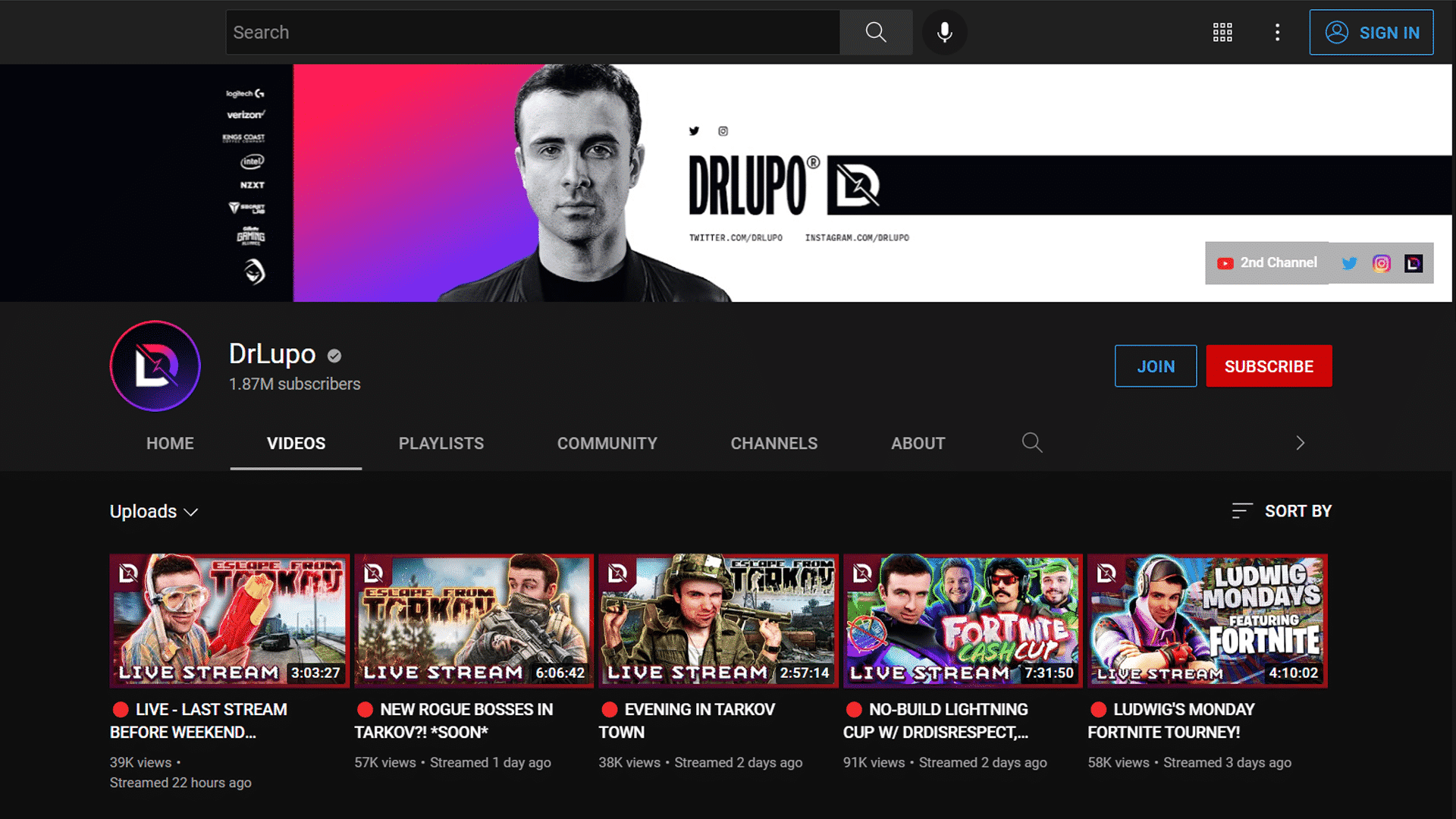This screenshot has height=819, width=1456.
Task: Click 'Streamed 3 days ago' text
Action: pos(1227,762)
